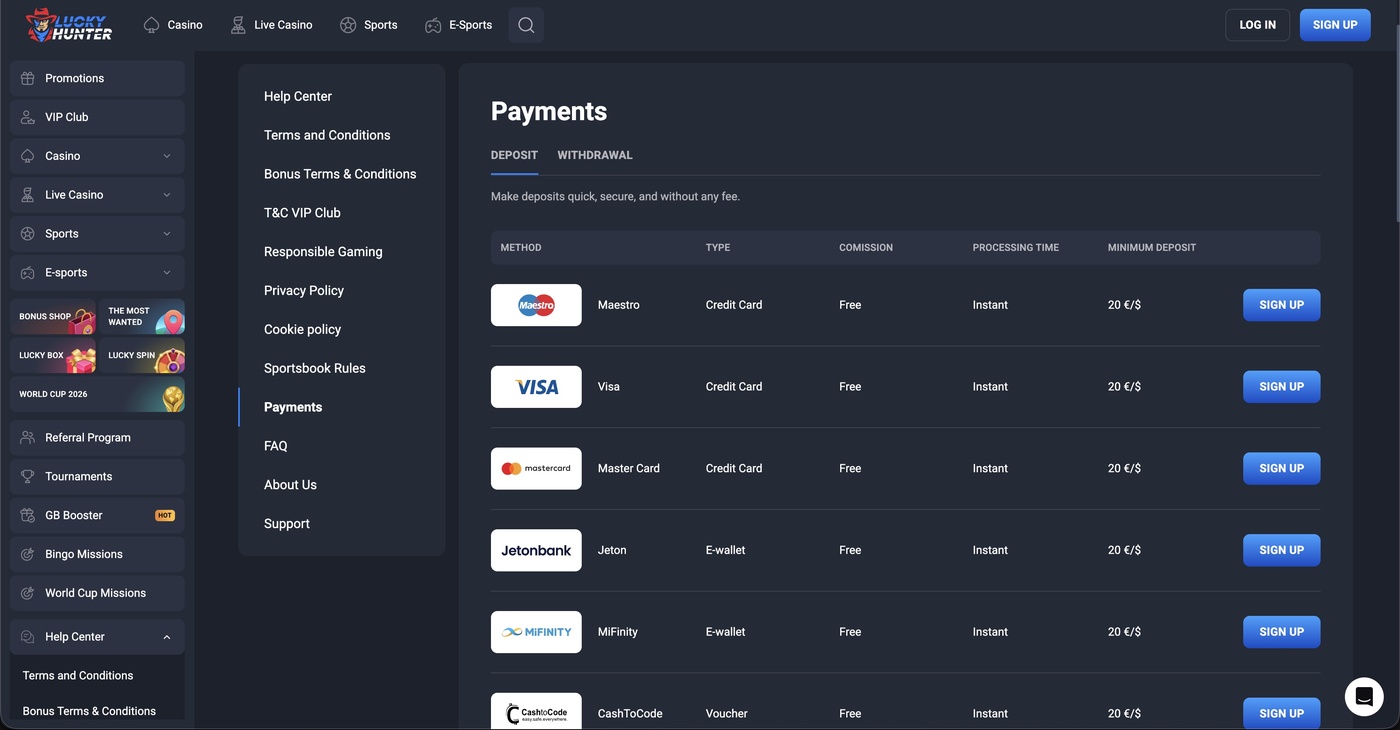Open Bonus Terms & Conditions in help menu panel
This screenshot has height=730, width=1400.
340,174
